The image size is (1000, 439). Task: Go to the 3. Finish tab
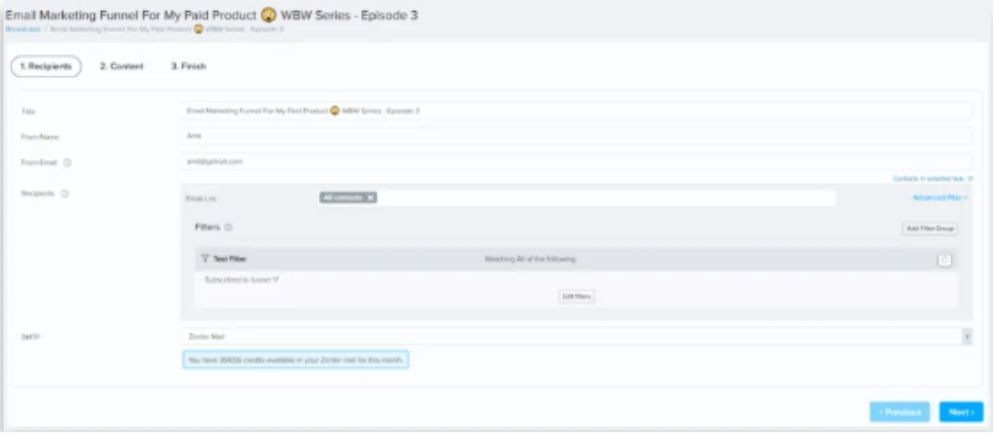point(189,66)
